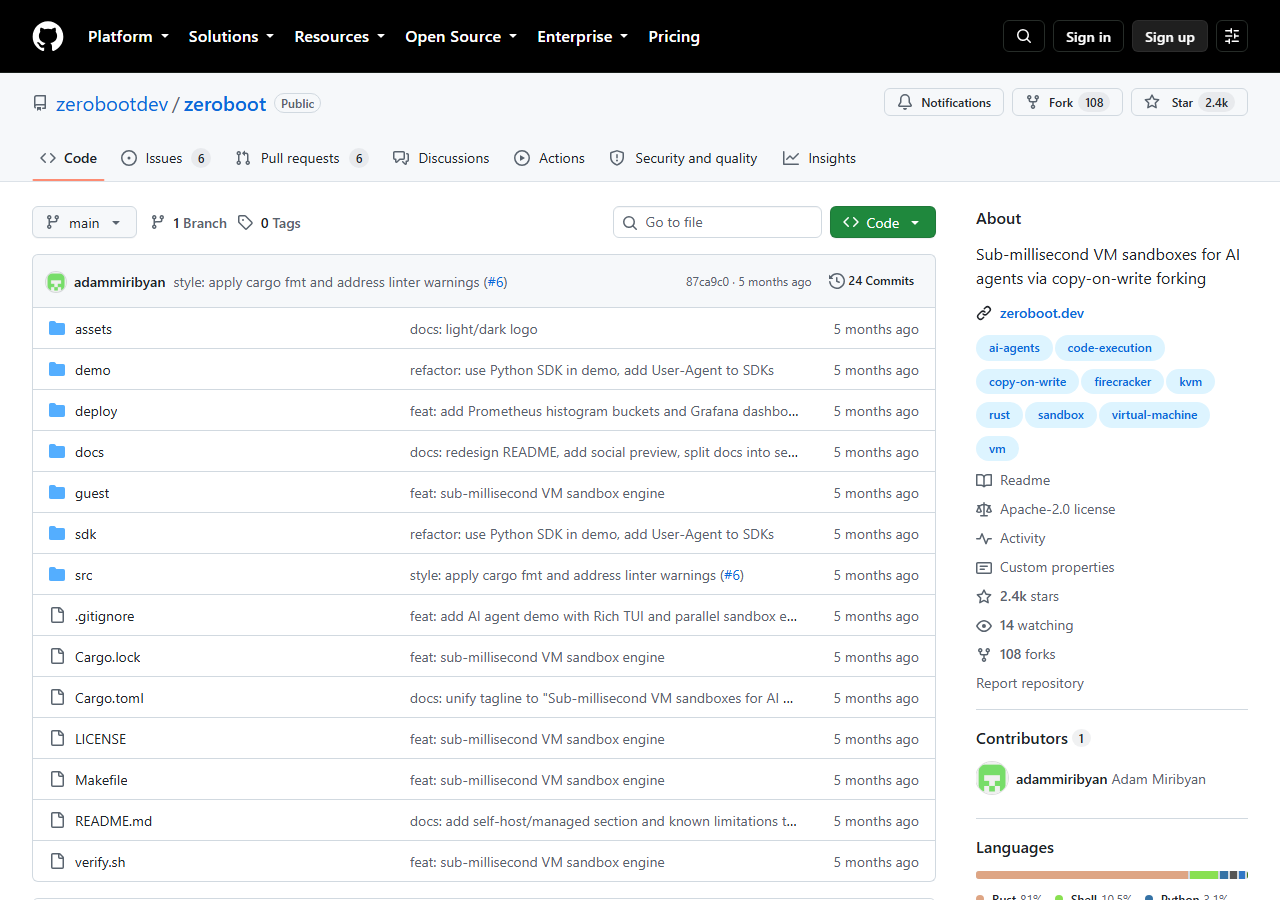Fork the zeroboot repository
Screen dimensions: 1280x900
point(1067,102)
